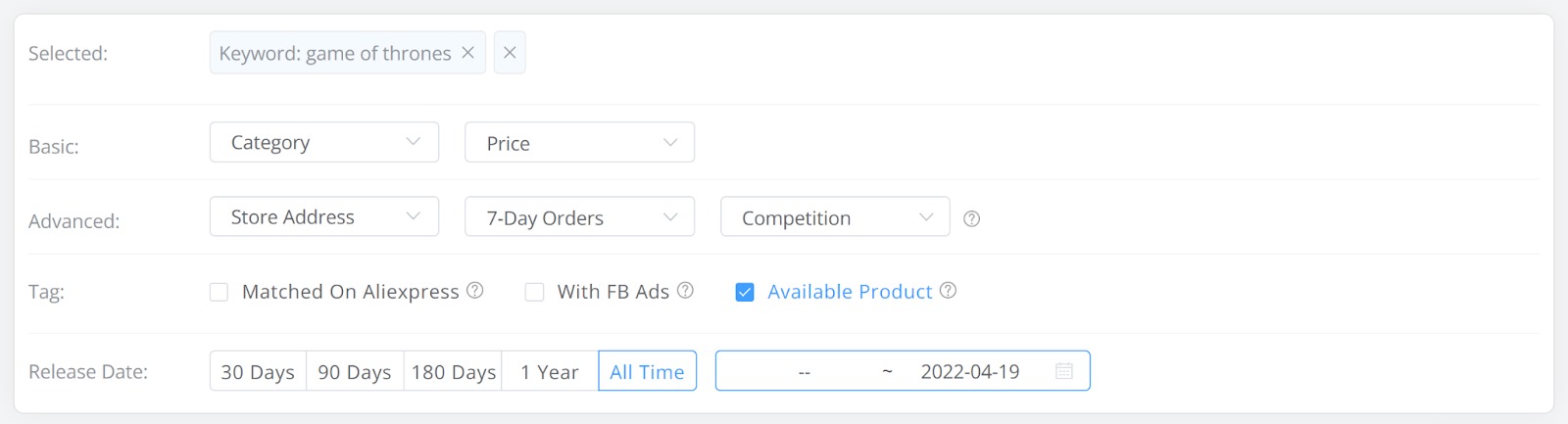This screenshot has width=1568, height=424.
Task: Select the 90 Days release range
Action: [x=355, y=371]
